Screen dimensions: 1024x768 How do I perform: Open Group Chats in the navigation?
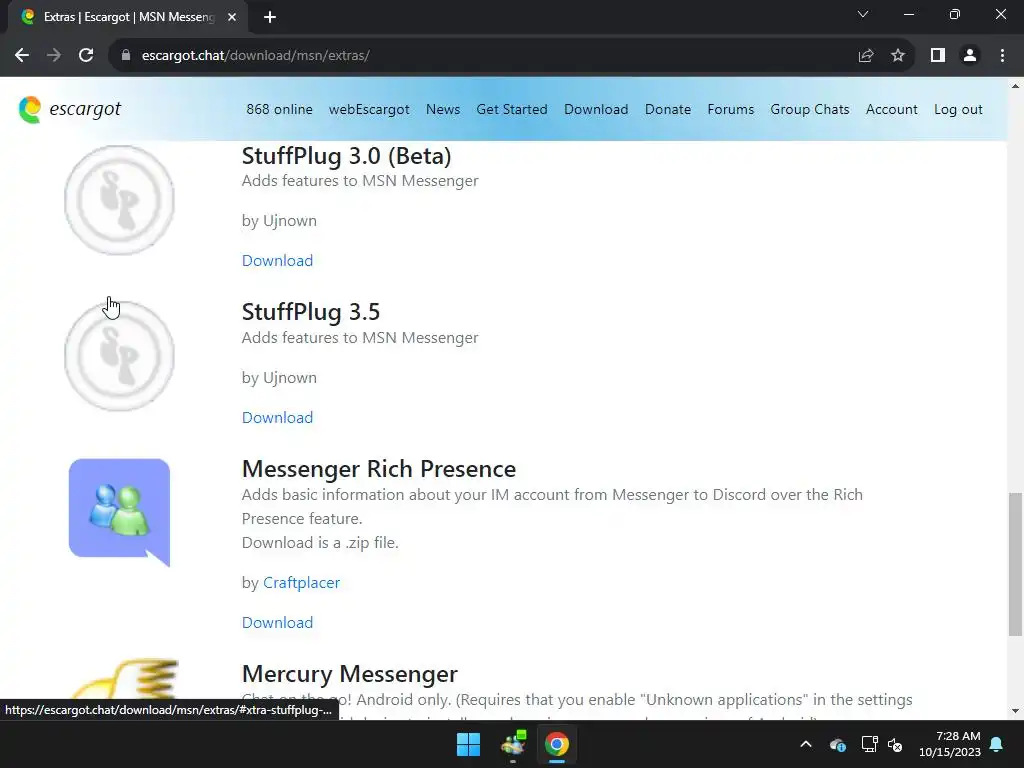pyautogui.click(x=810, y=109)
